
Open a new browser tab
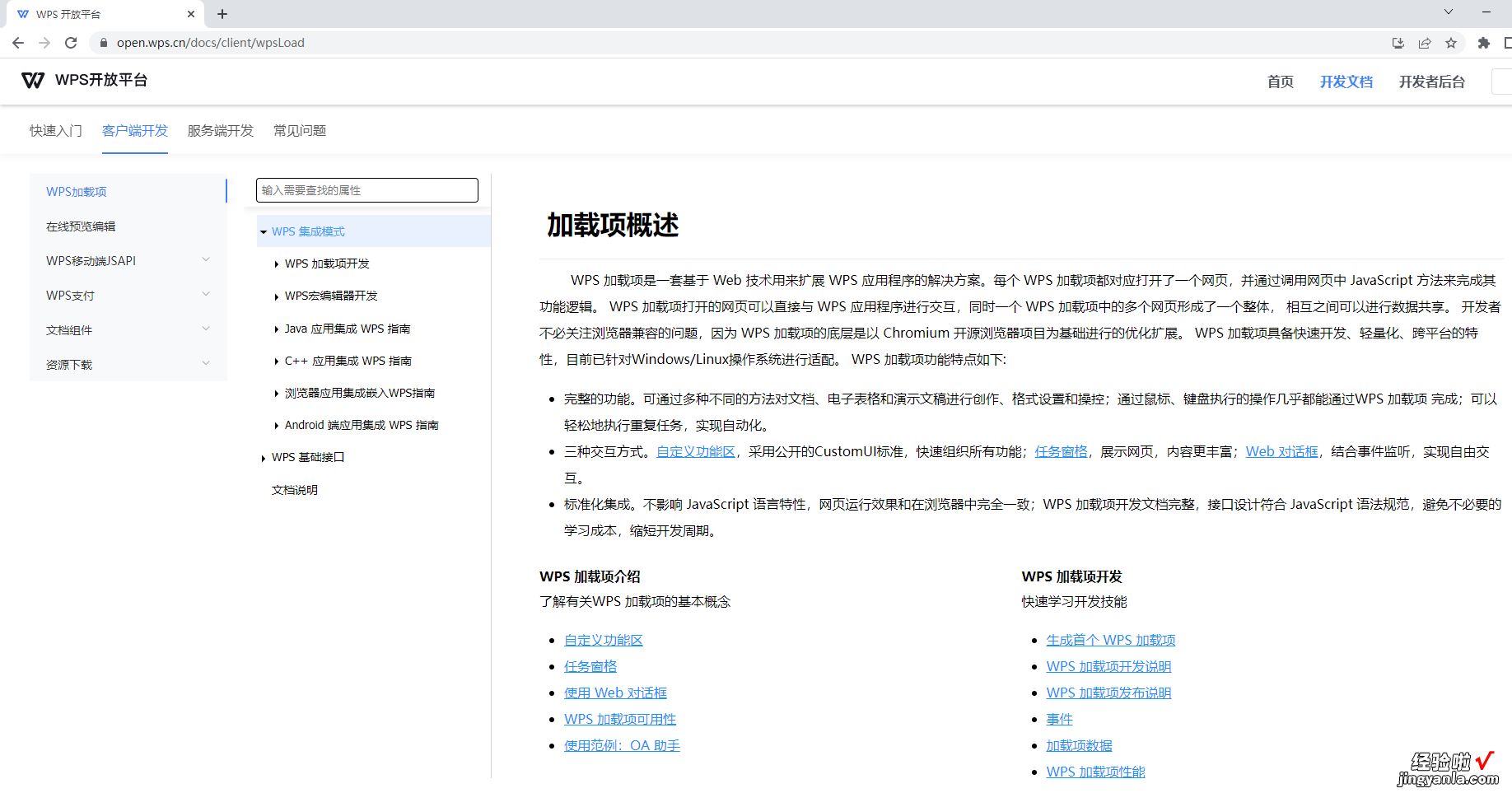coord(222,14)
